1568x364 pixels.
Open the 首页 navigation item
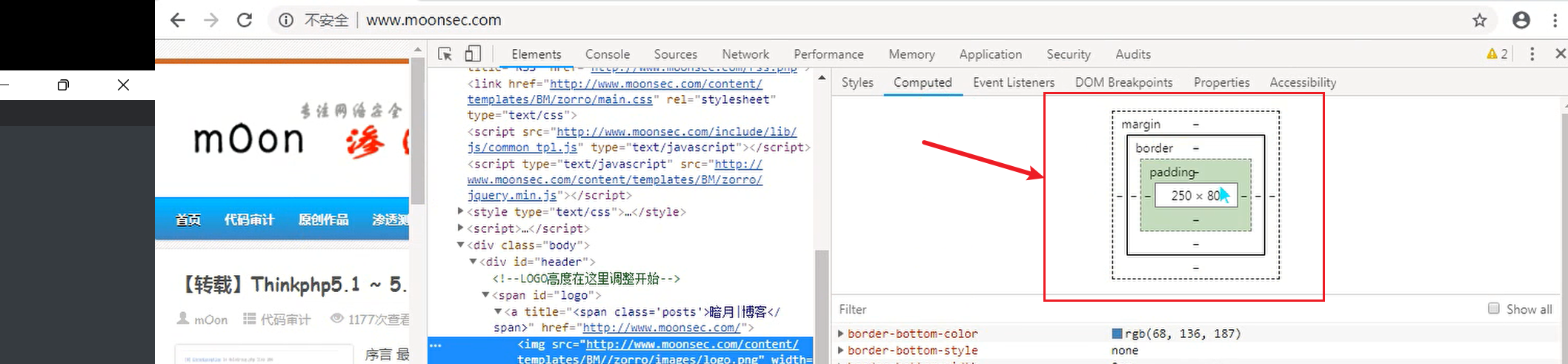187,219
